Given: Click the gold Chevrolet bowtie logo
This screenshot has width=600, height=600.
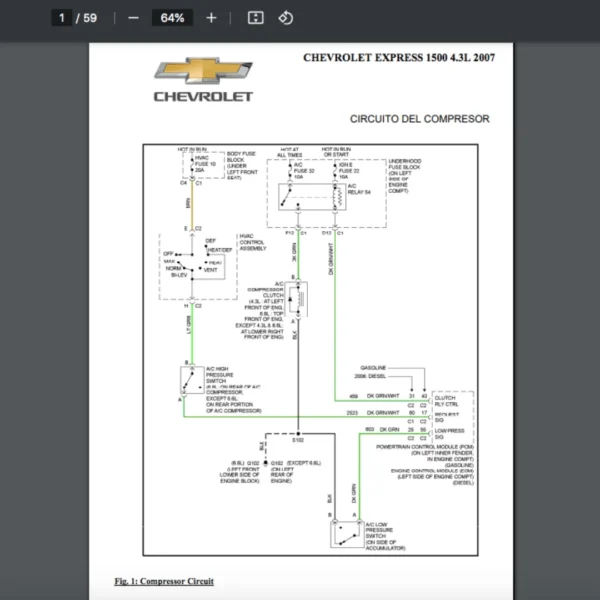Looking at the screenshot, I should [x=203, y=70].
